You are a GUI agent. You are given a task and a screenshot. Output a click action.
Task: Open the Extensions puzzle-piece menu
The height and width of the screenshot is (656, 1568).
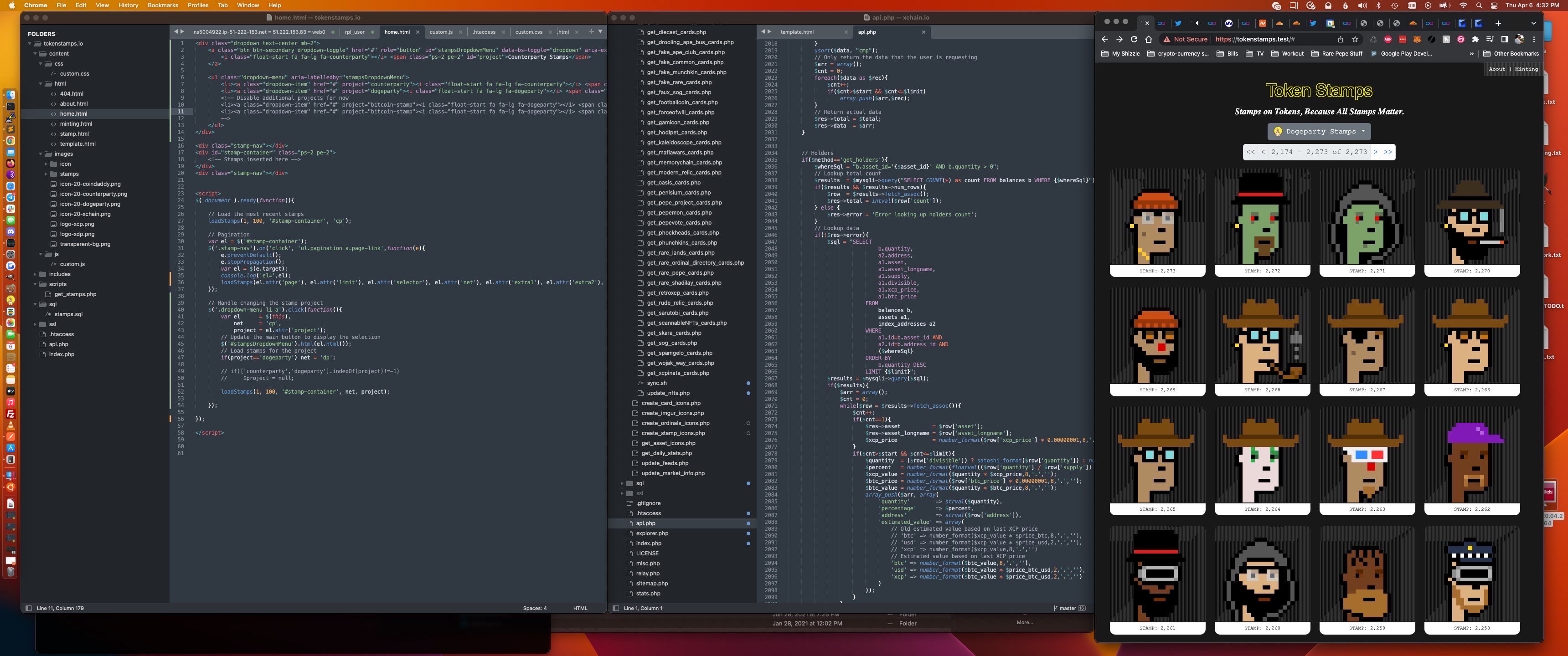[1475, 39]
